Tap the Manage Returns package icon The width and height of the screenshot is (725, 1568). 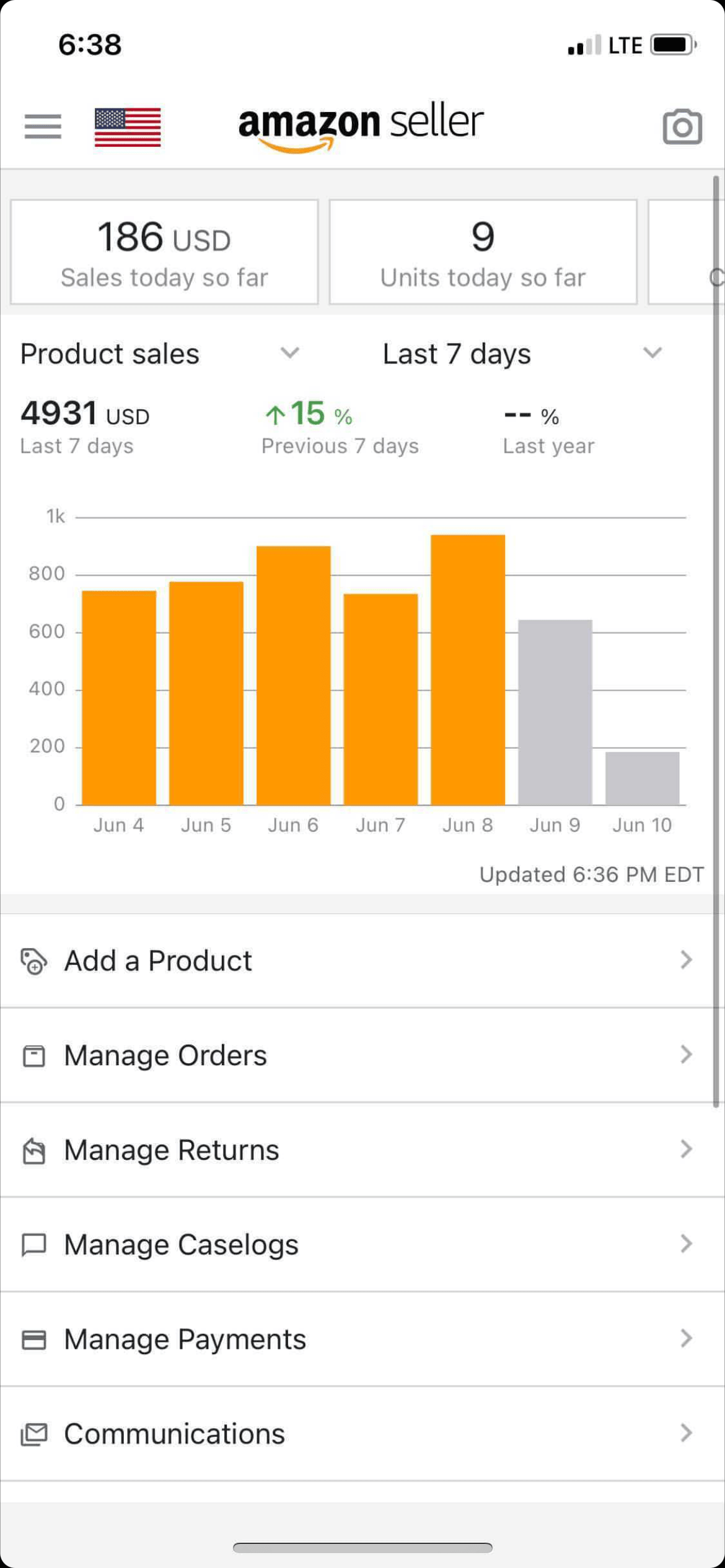point(33,1151)
